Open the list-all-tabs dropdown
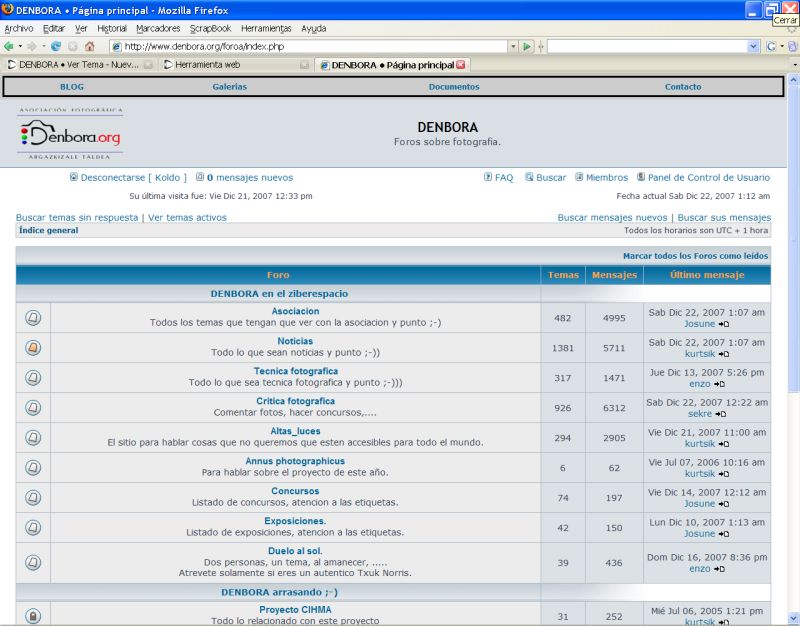 tap(795, 65)
